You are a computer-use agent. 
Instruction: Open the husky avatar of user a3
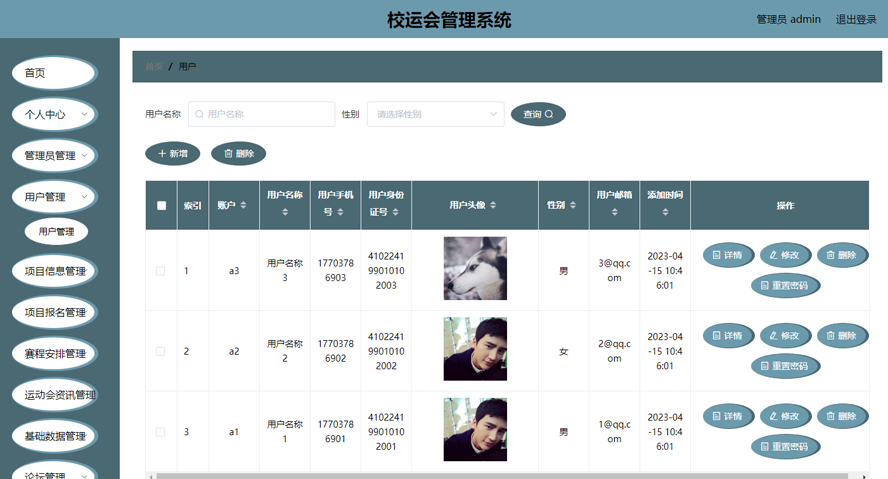coord(475,268)
